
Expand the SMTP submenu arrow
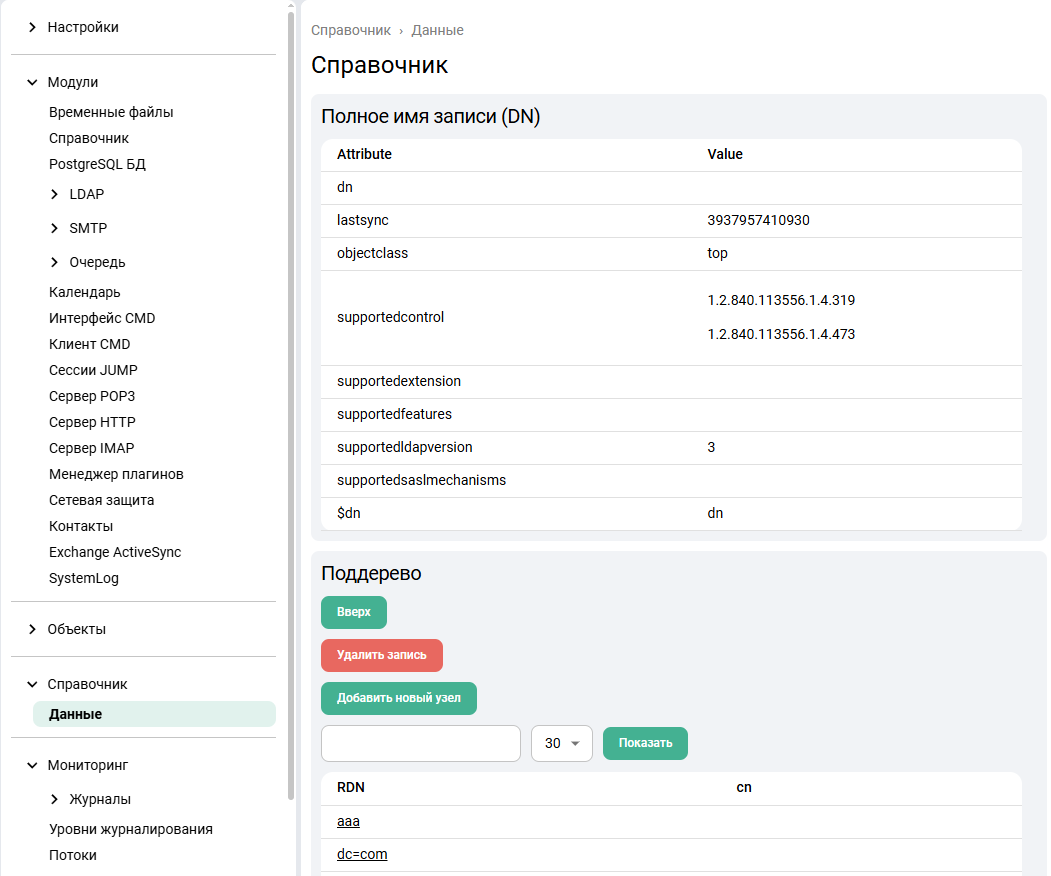pos(54,228)
